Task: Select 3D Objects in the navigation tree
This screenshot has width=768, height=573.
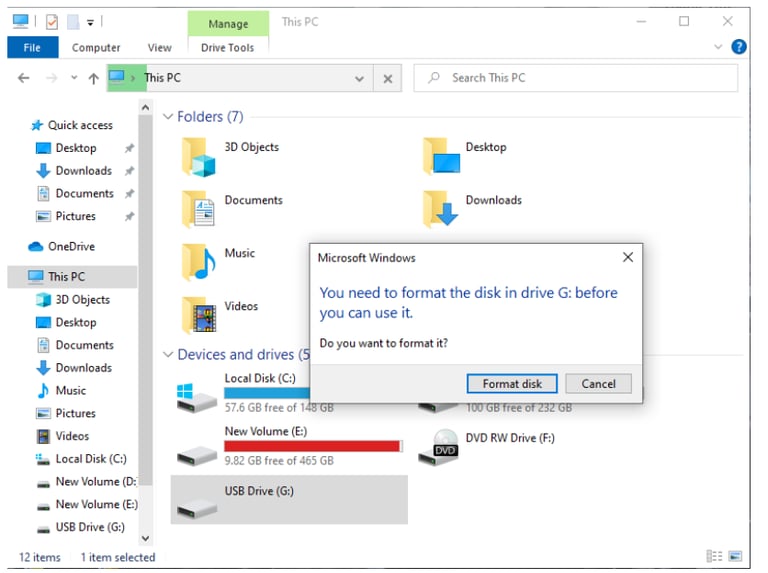Action: 82,299
